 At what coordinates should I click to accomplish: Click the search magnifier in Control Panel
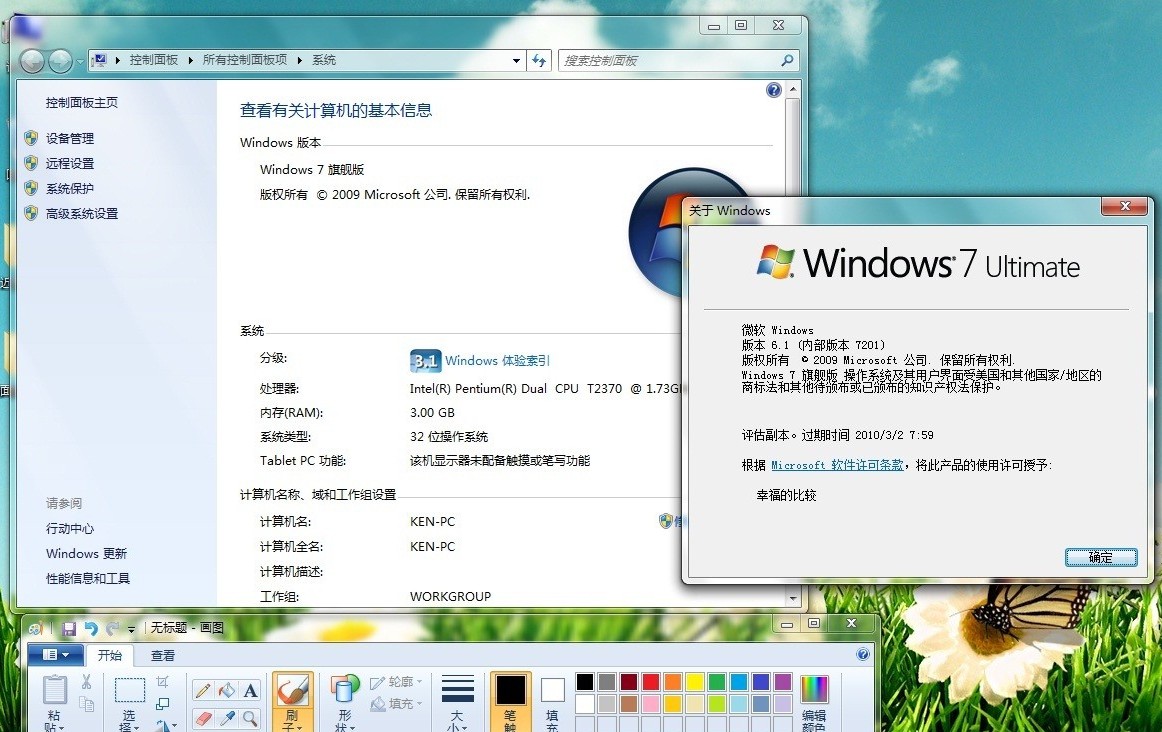pyautogui.click(x=787, y=61)
